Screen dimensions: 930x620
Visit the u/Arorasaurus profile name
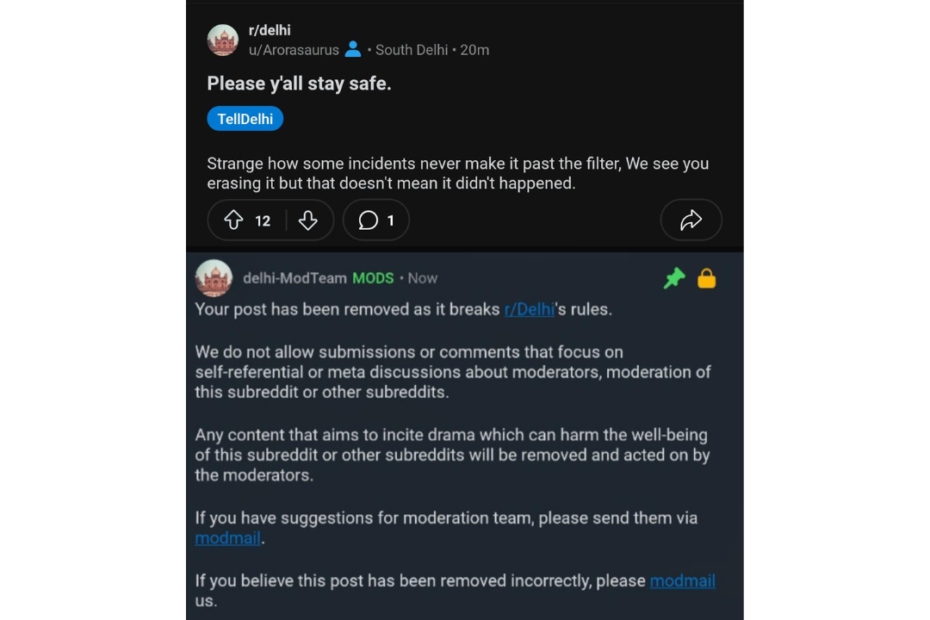pos(293,49)
